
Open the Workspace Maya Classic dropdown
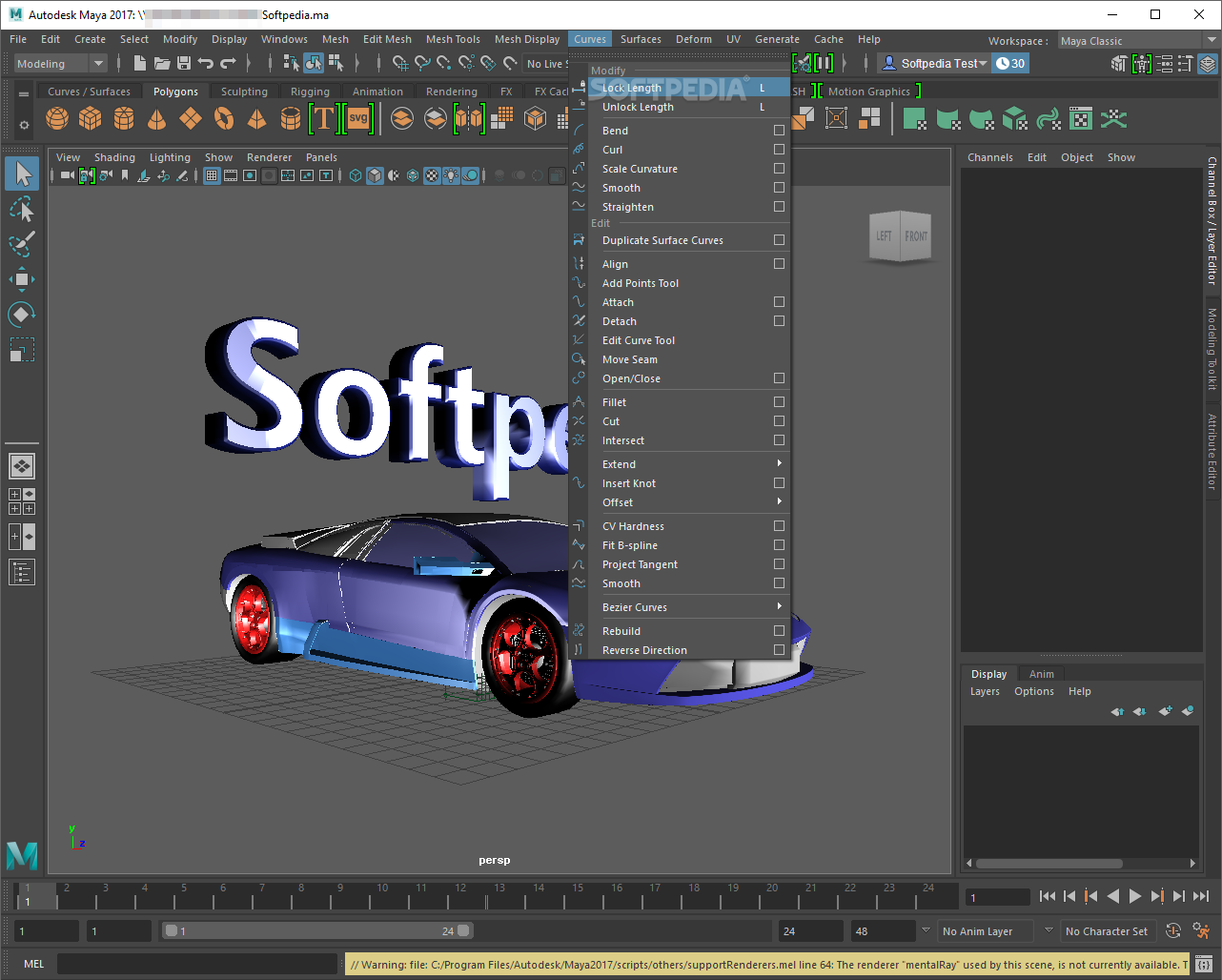point(1139,41)
